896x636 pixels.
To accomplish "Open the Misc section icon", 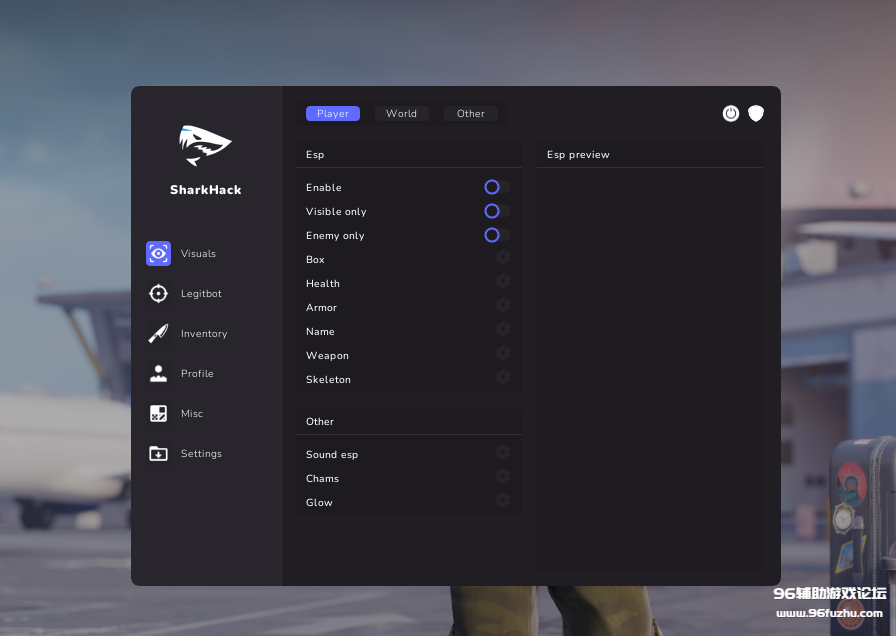I will click(158, 413).
